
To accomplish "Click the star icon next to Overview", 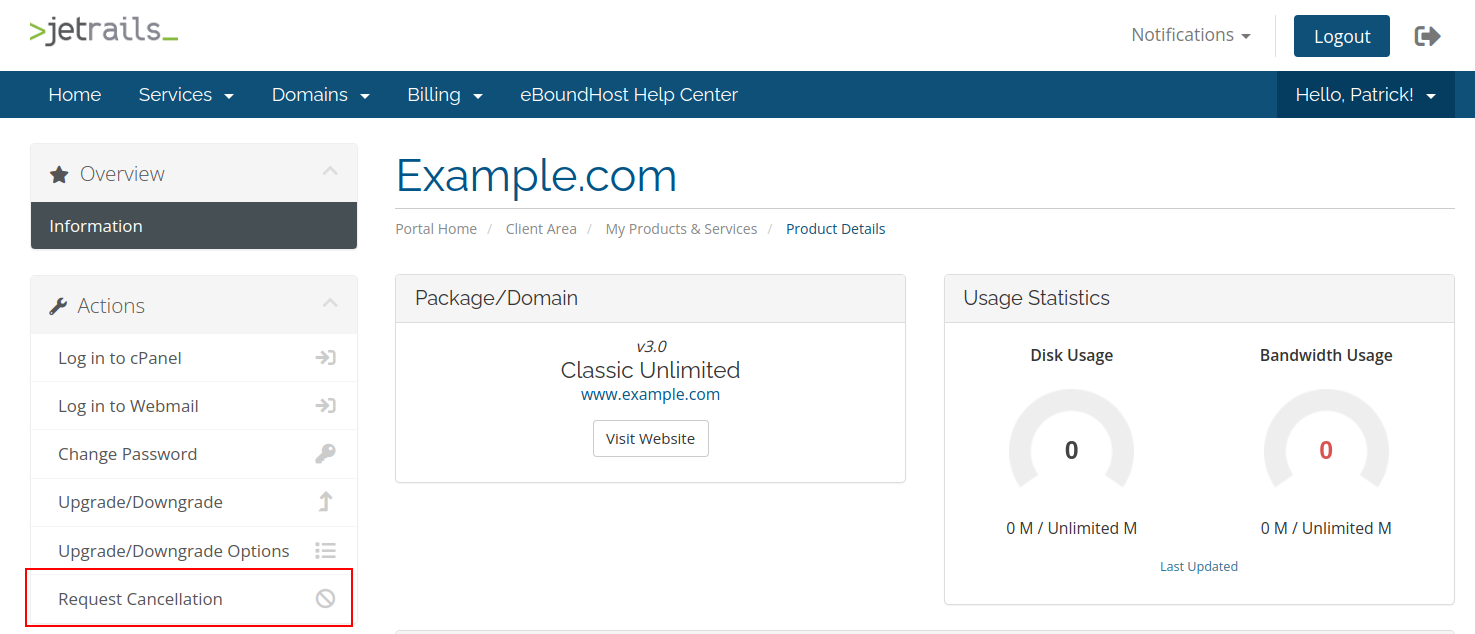I will point(59,174).
